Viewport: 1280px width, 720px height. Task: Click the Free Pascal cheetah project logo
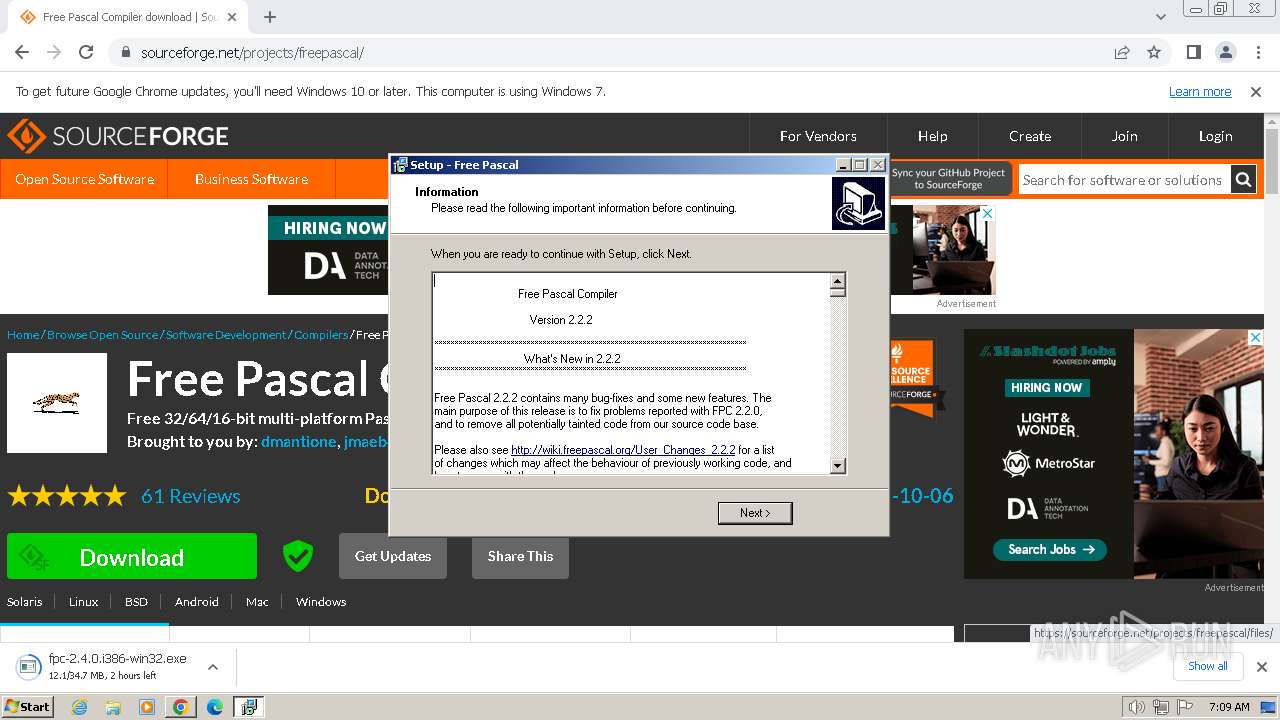coord(57,403)
